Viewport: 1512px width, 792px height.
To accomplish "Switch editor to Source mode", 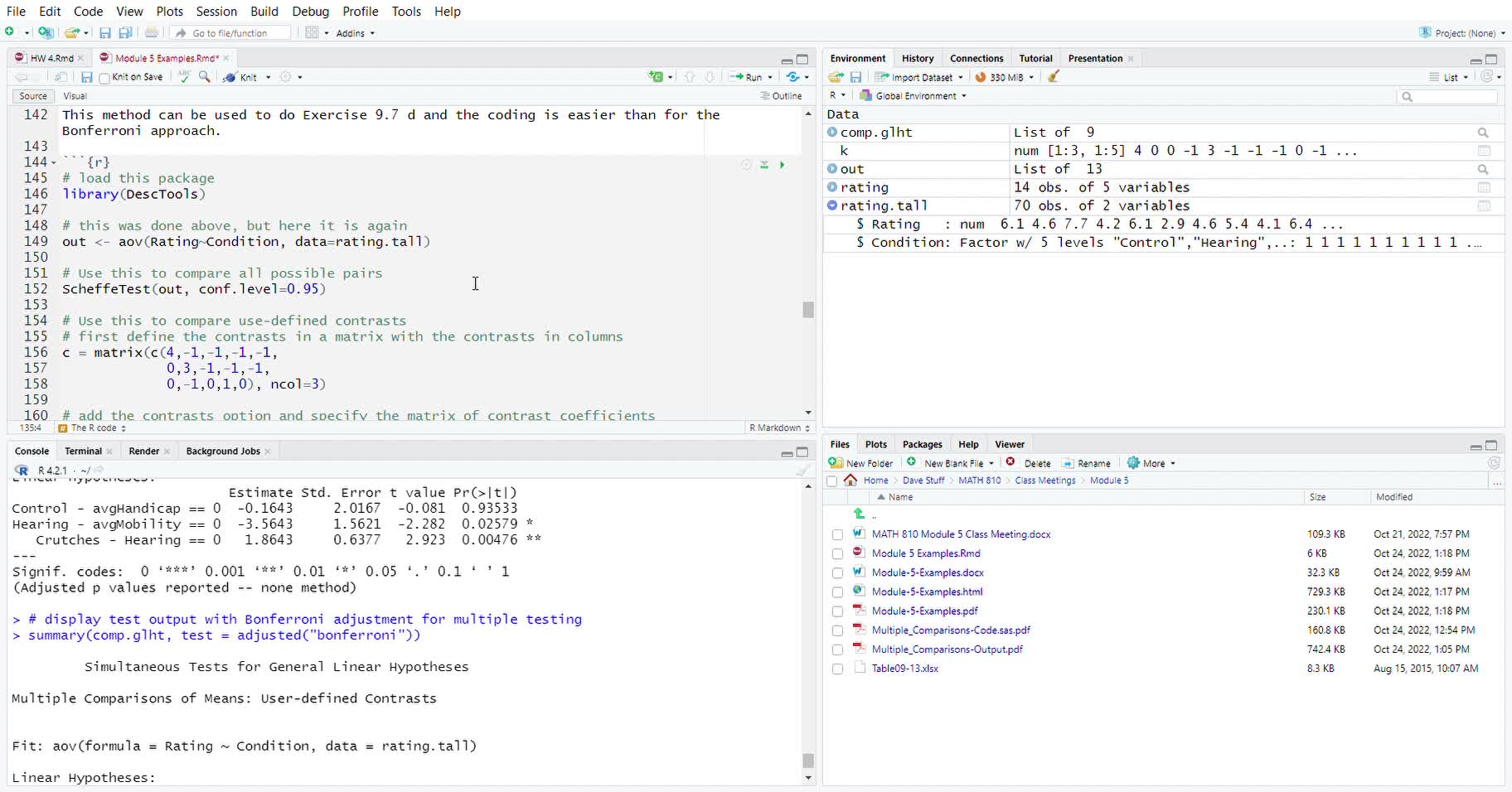I will click(33, 96).
